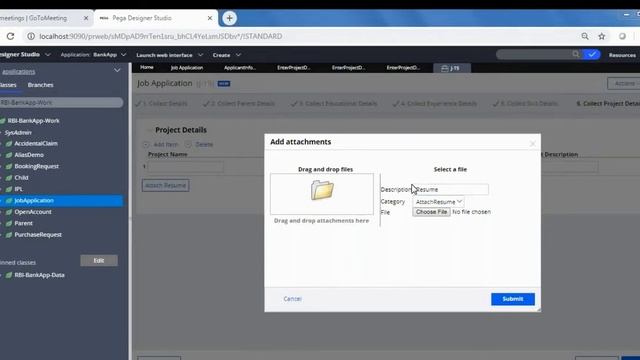Click the Collect Details step

click(162, 104)
